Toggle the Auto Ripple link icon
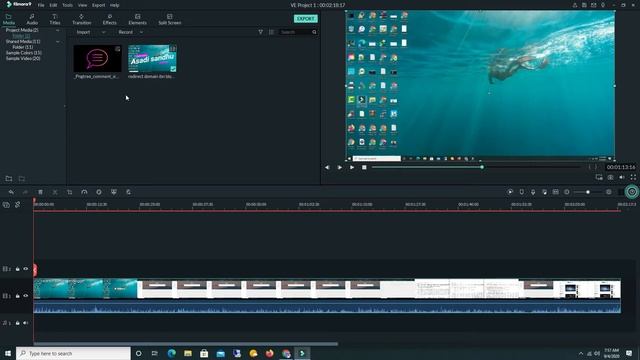This screenshot has width=640, height=360. [18, 204]
